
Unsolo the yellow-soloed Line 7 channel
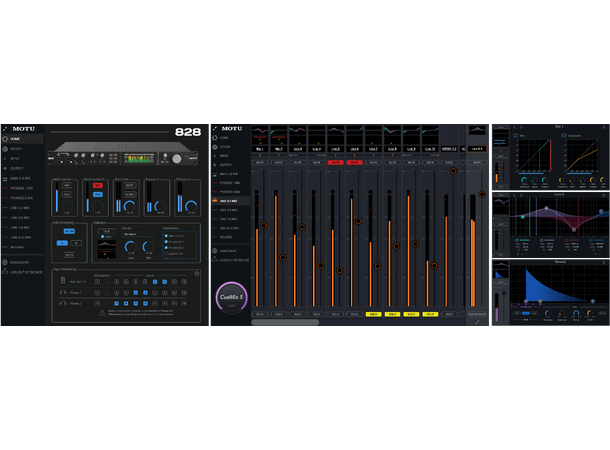[x=373, y=314]
